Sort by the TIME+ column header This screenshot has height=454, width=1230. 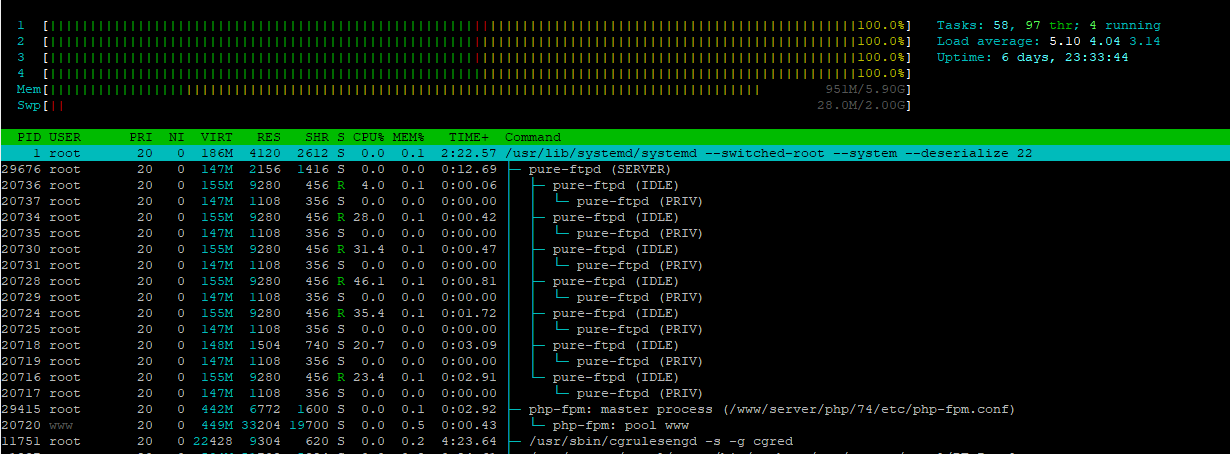(470, 137)
